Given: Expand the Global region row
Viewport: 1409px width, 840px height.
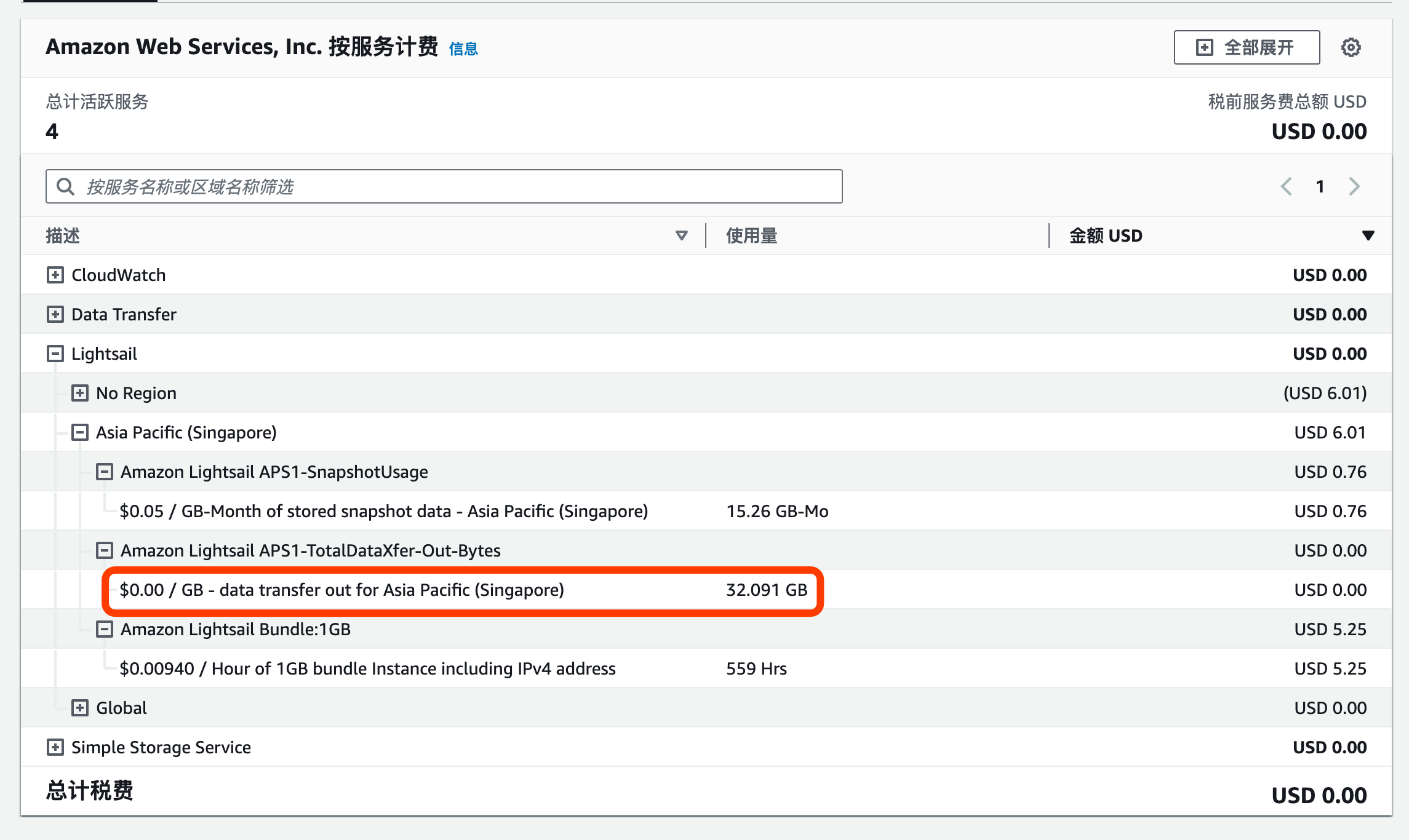Looking at the screenshot, I should 80,708.
